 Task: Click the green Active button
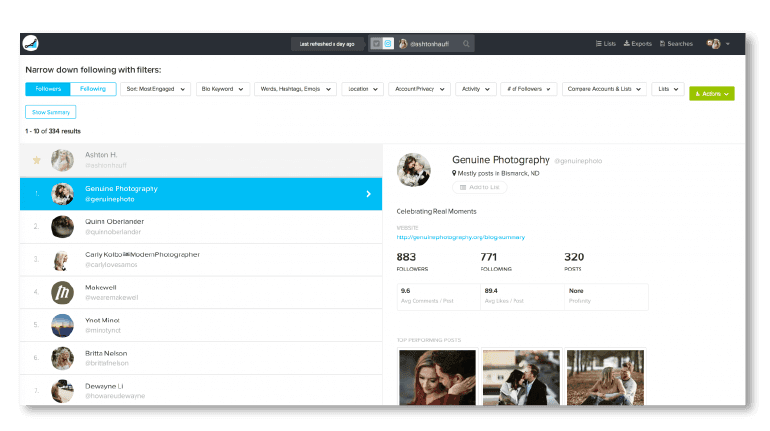click(x=712, y=93)
